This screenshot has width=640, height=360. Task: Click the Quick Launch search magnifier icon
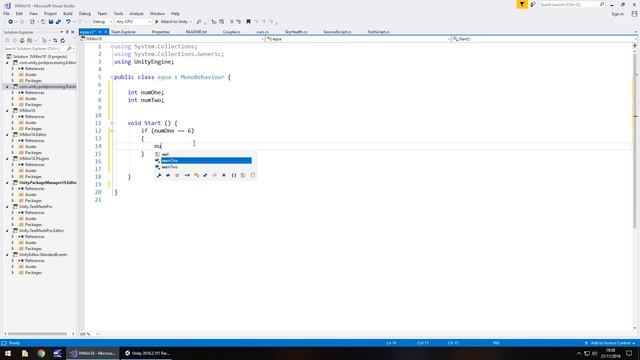point(602,4)
